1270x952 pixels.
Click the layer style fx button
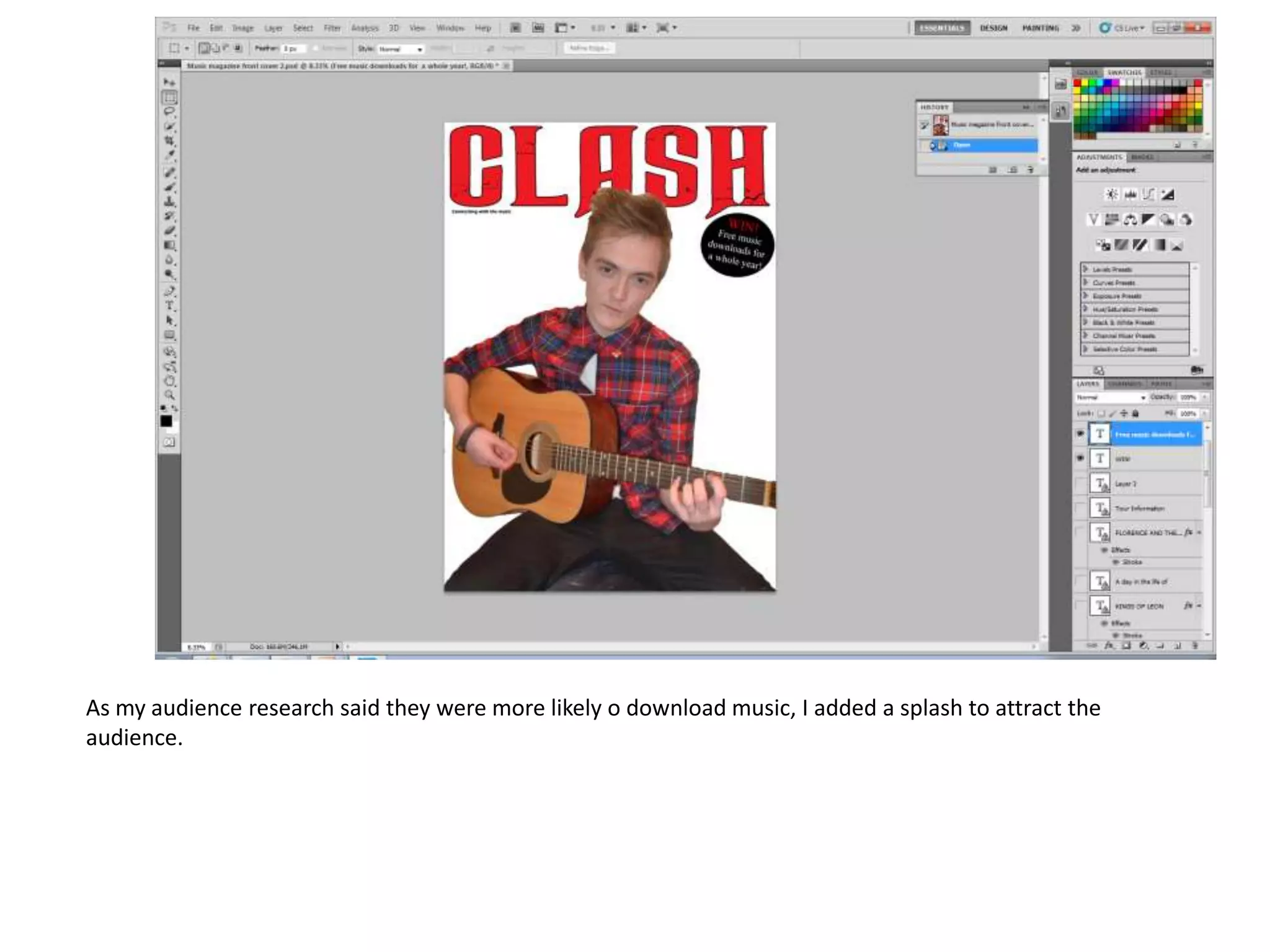click(1110, 646)
